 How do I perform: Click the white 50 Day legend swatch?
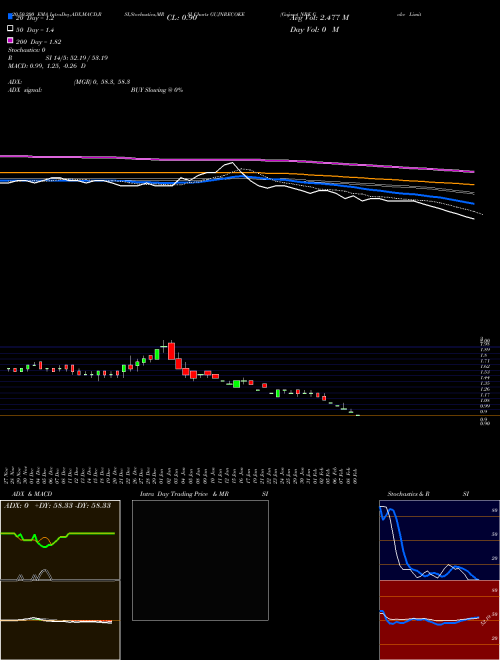click(x=10, y=29)
